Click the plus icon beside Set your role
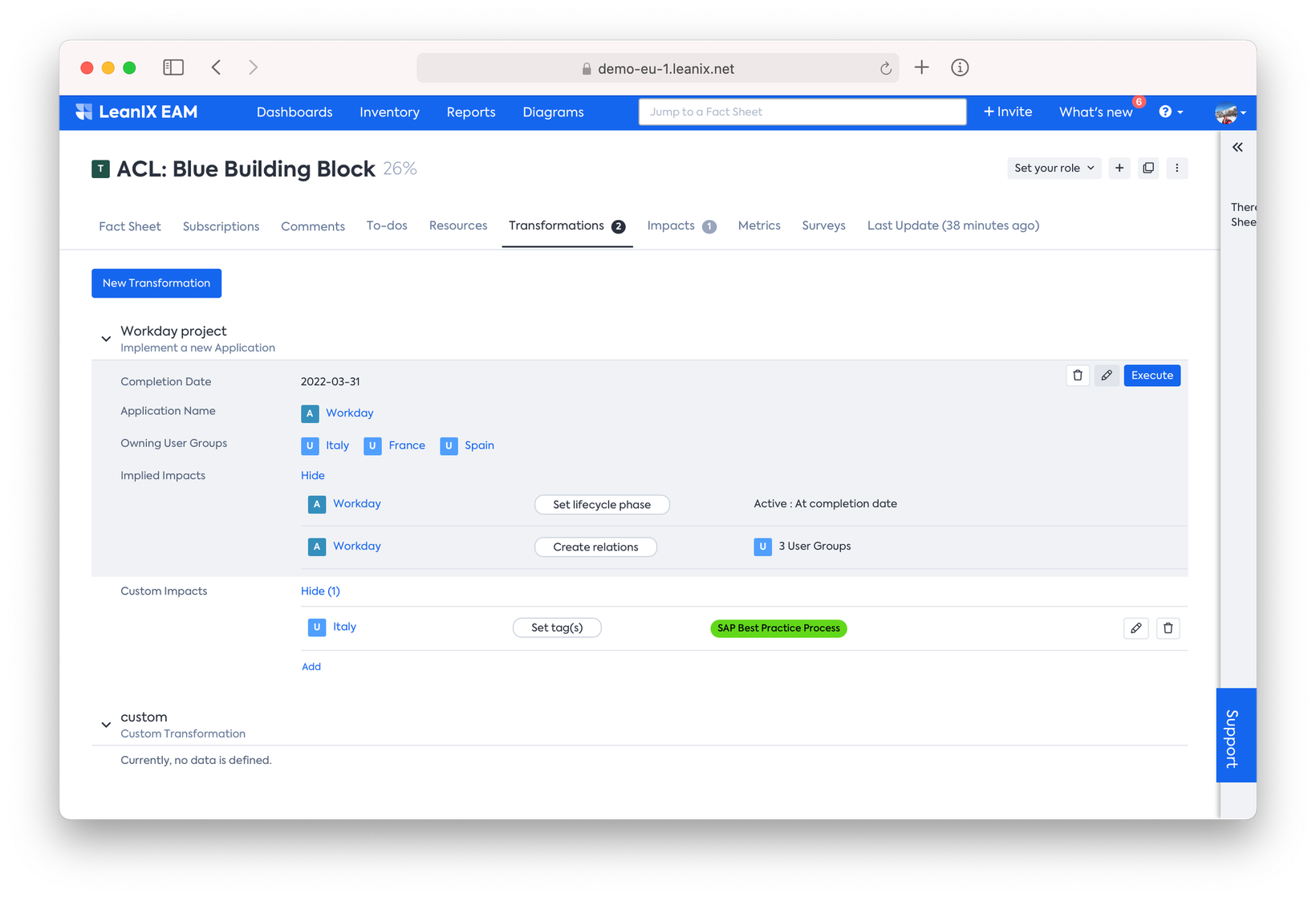The height and width of the screenshot is (898, 1316). tap(1119, 168)
